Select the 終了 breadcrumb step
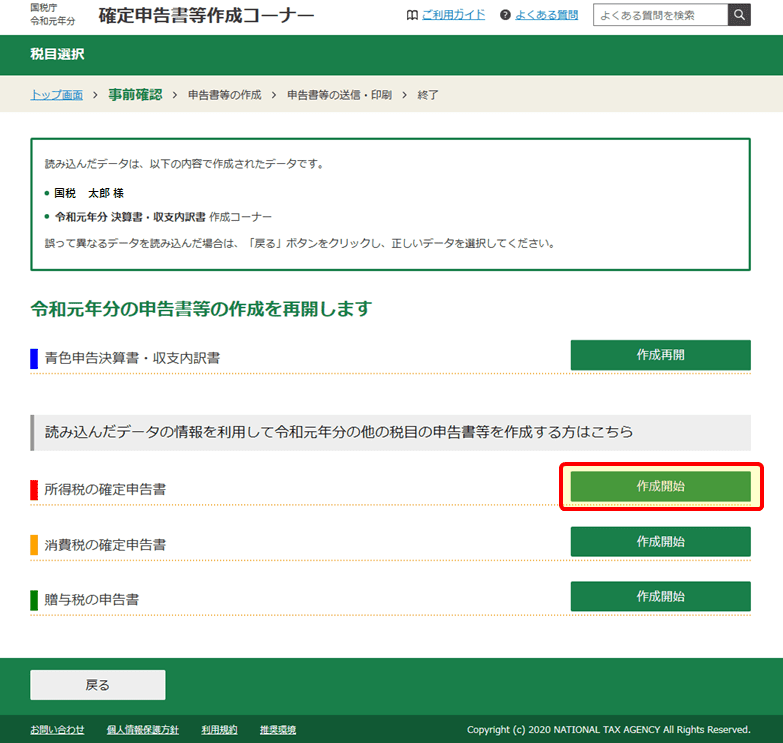Viewport: 783px width, 743px height. [428, 95]
